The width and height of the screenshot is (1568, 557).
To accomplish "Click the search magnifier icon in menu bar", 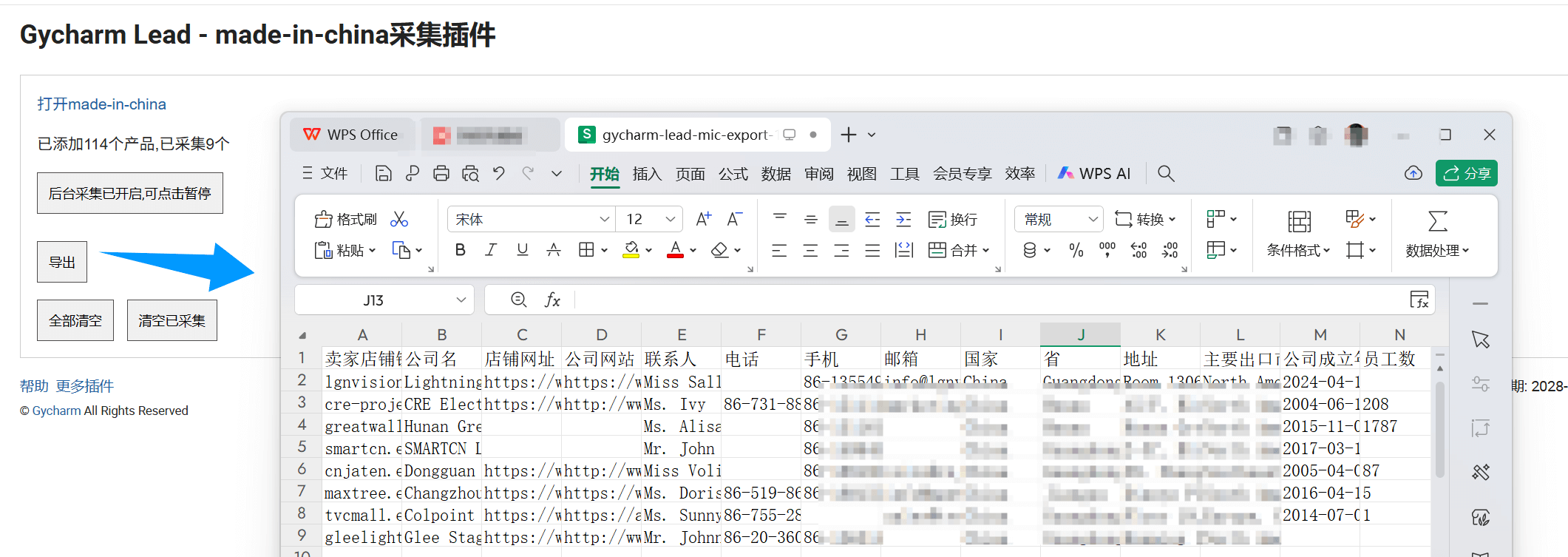I will click(x=1166, y=173).
